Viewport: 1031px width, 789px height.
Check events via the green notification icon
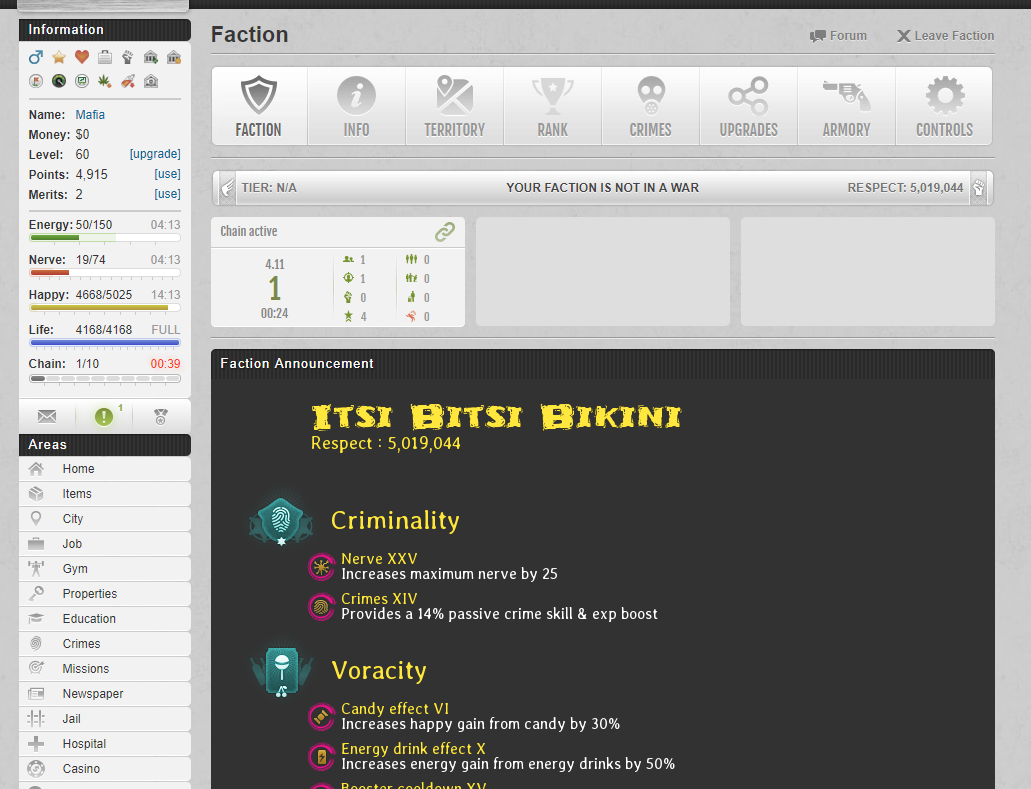click(x=104, y=416)
